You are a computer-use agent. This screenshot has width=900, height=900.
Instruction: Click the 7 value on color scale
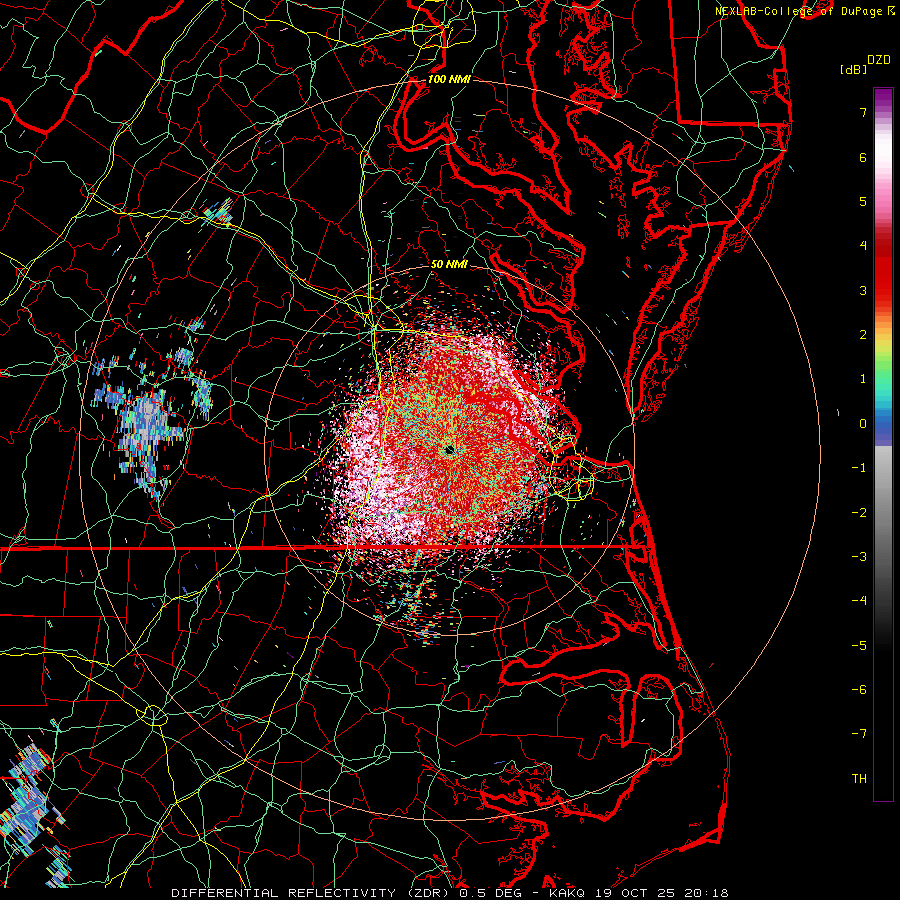coord(863,112)
